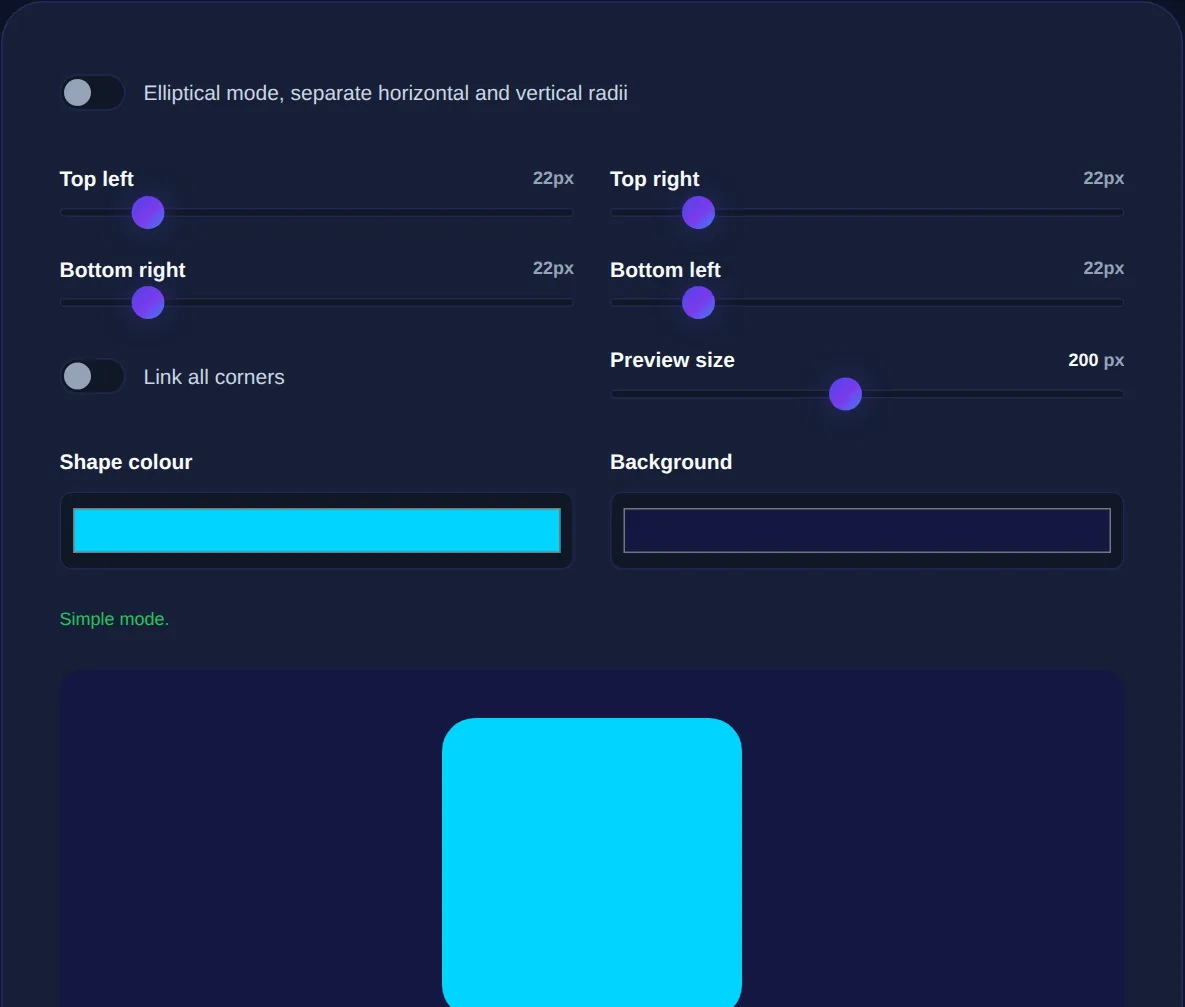This screenshot has height=1007, width=1185.
Task: Open the Background colour picker swatch
Action: pyautogui.click(x=867, y=530)
